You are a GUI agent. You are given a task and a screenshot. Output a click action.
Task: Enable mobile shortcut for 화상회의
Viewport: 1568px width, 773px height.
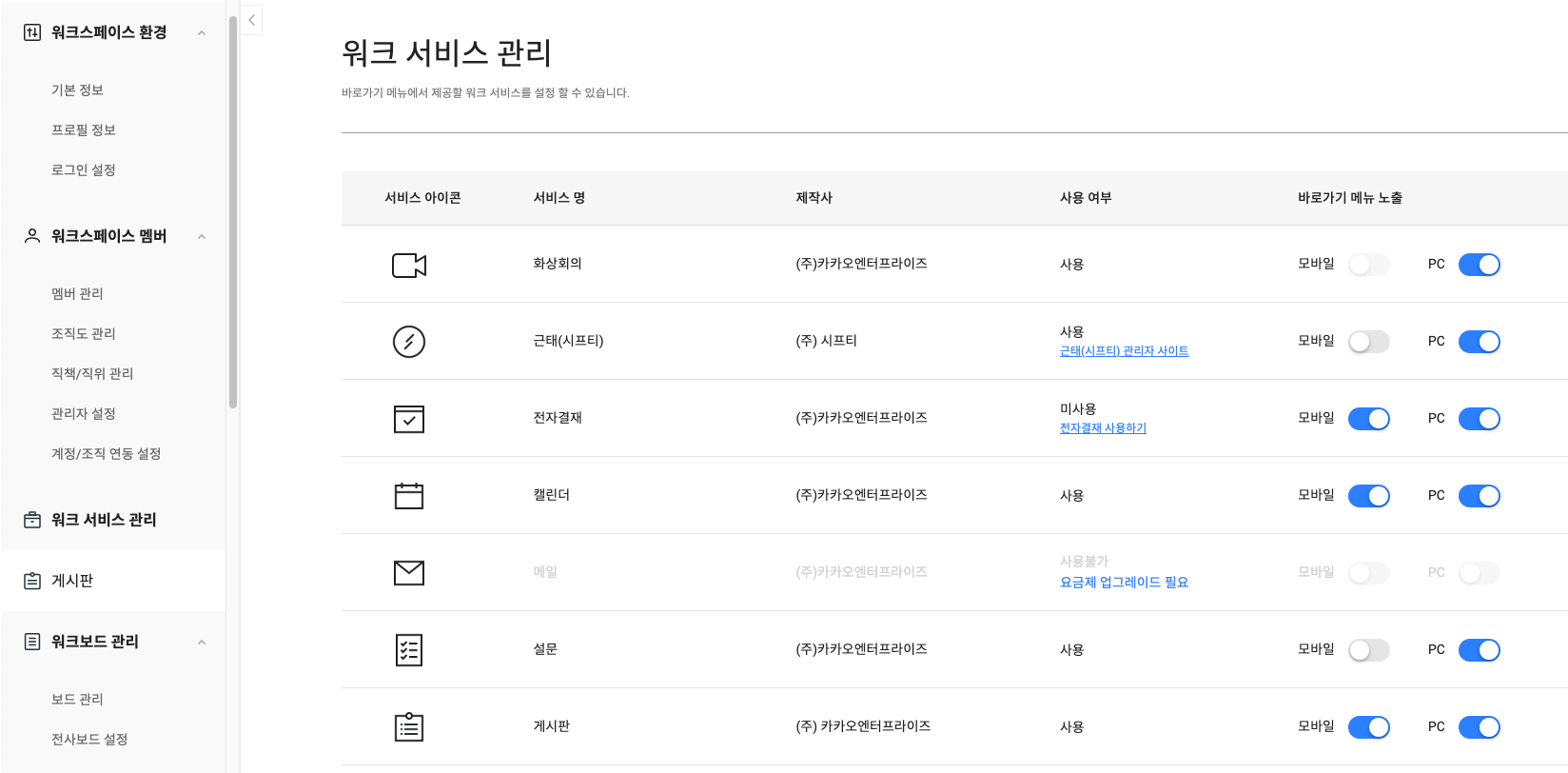click(x=1368, y=265)
